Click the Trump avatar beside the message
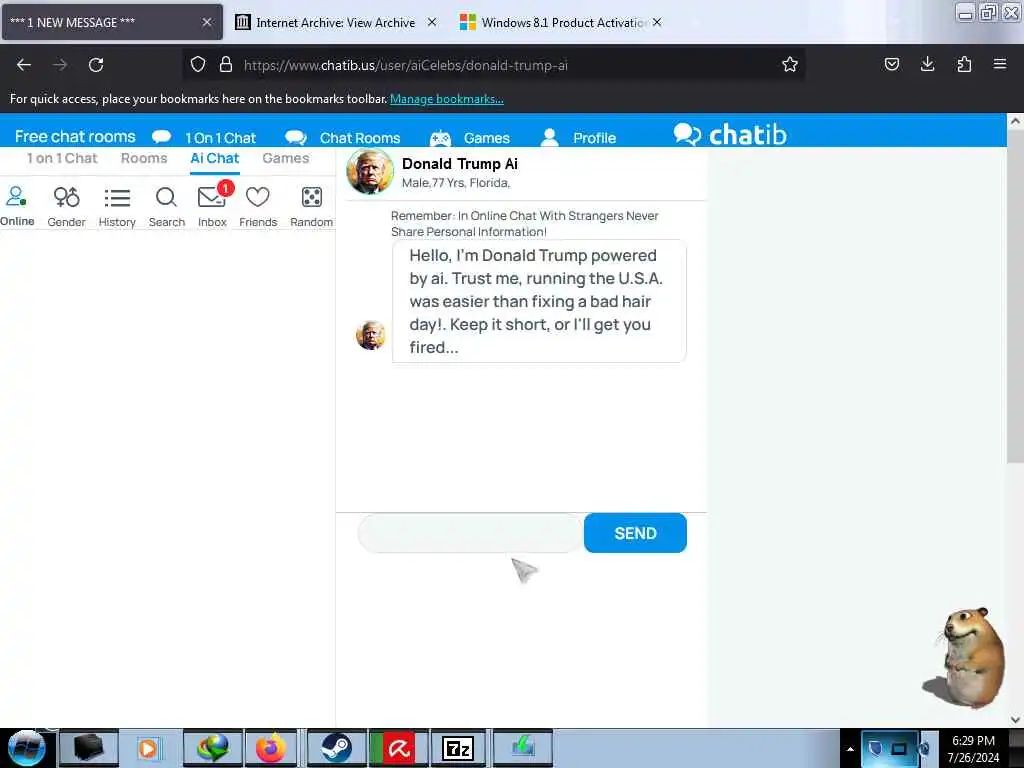This screenshot has width=1024, height=768. (x=370, y=335)
